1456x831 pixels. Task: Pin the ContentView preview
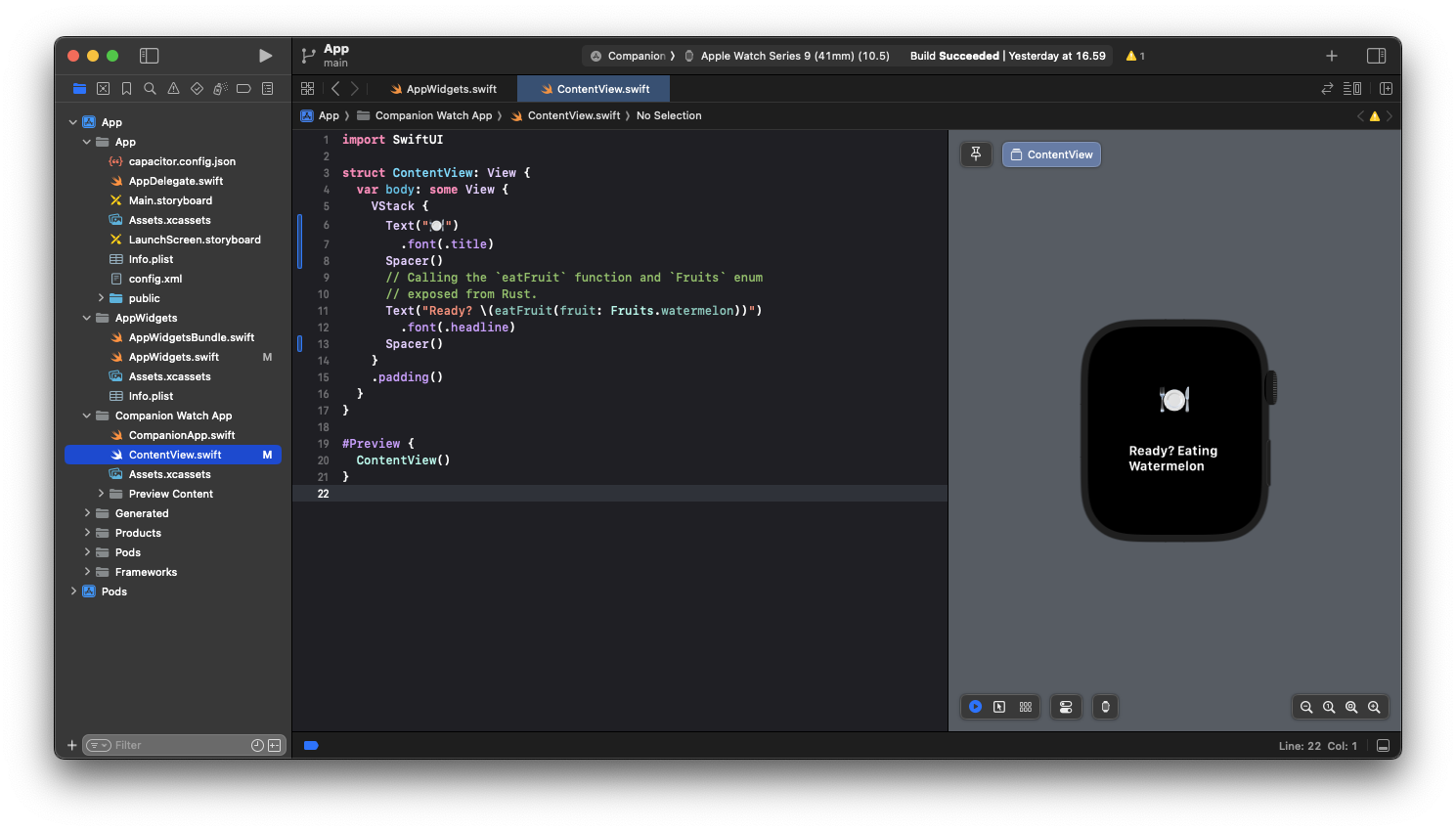976,154
